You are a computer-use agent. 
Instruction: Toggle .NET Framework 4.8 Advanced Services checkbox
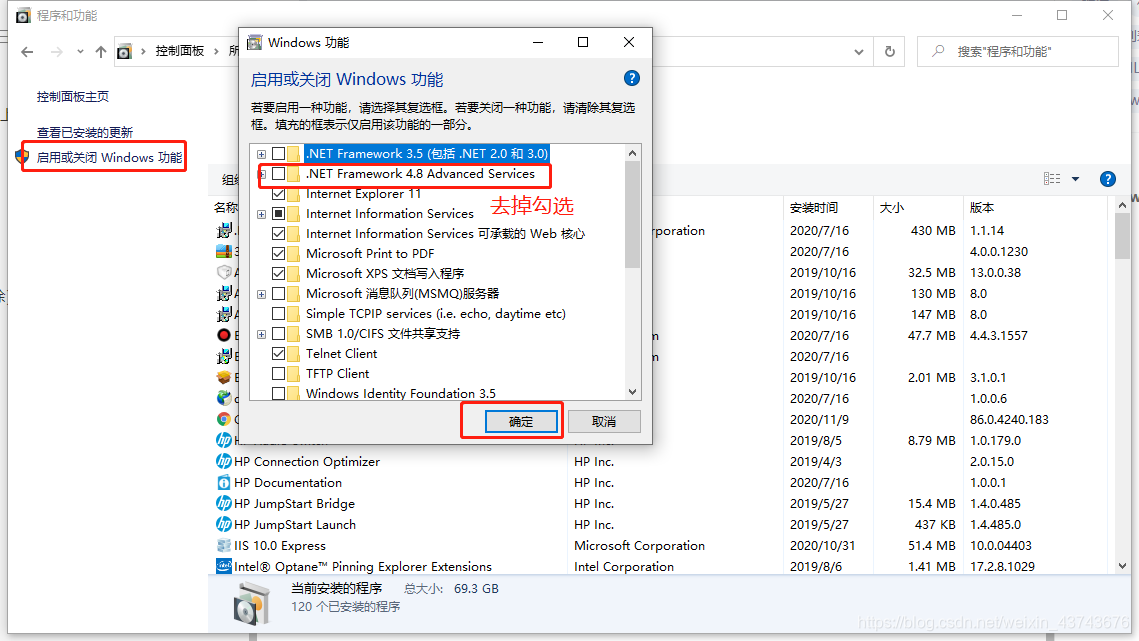pos(278,174)
